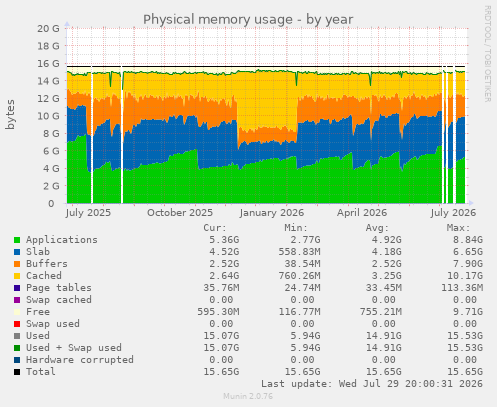Click Slab max value 6.65G
This screenshot has width=497, height=407.
pyautogui.click(x=468, y=252)
